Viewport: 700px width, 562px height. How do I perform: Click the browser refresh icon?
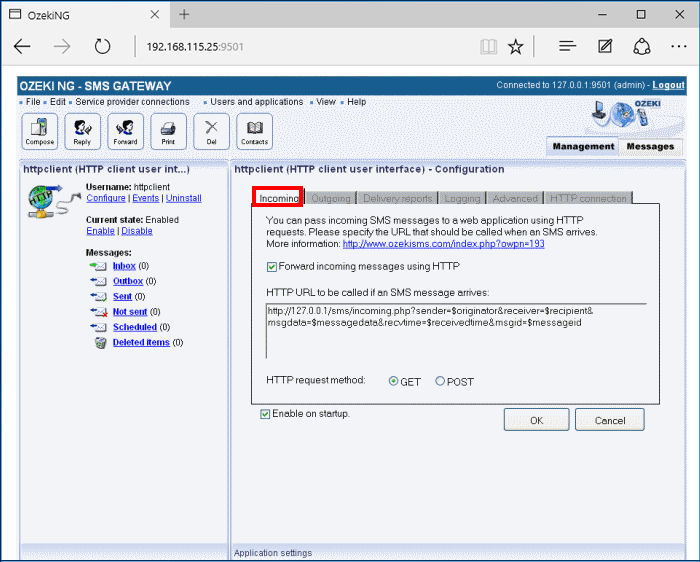[102, 46]
